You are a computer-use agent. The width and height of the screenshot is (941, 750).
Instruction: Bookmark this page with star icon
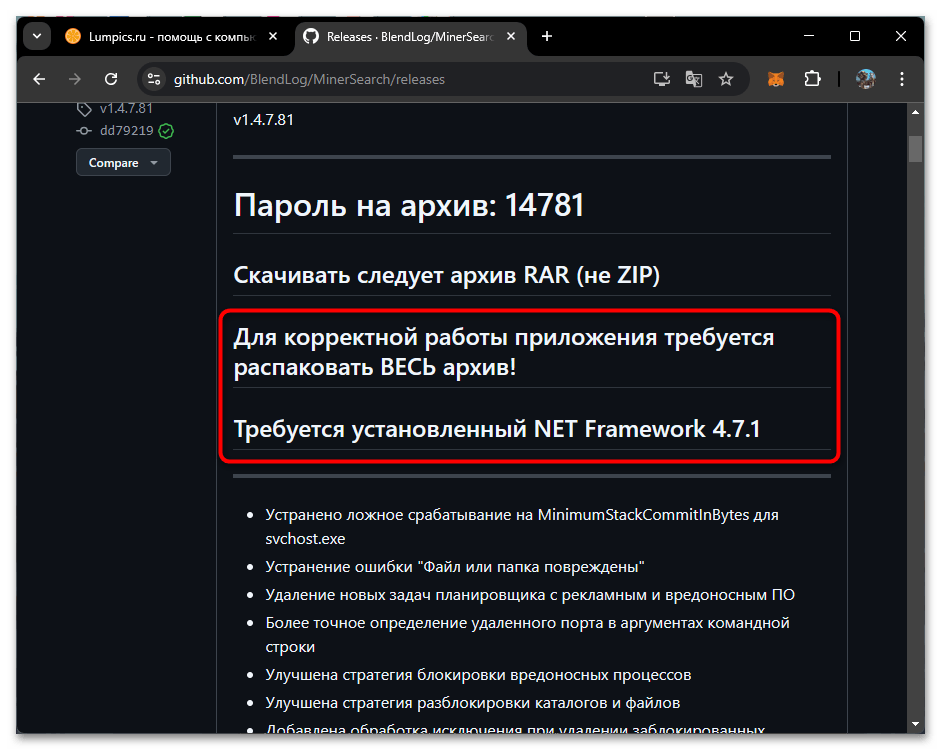tap(726, 79)
